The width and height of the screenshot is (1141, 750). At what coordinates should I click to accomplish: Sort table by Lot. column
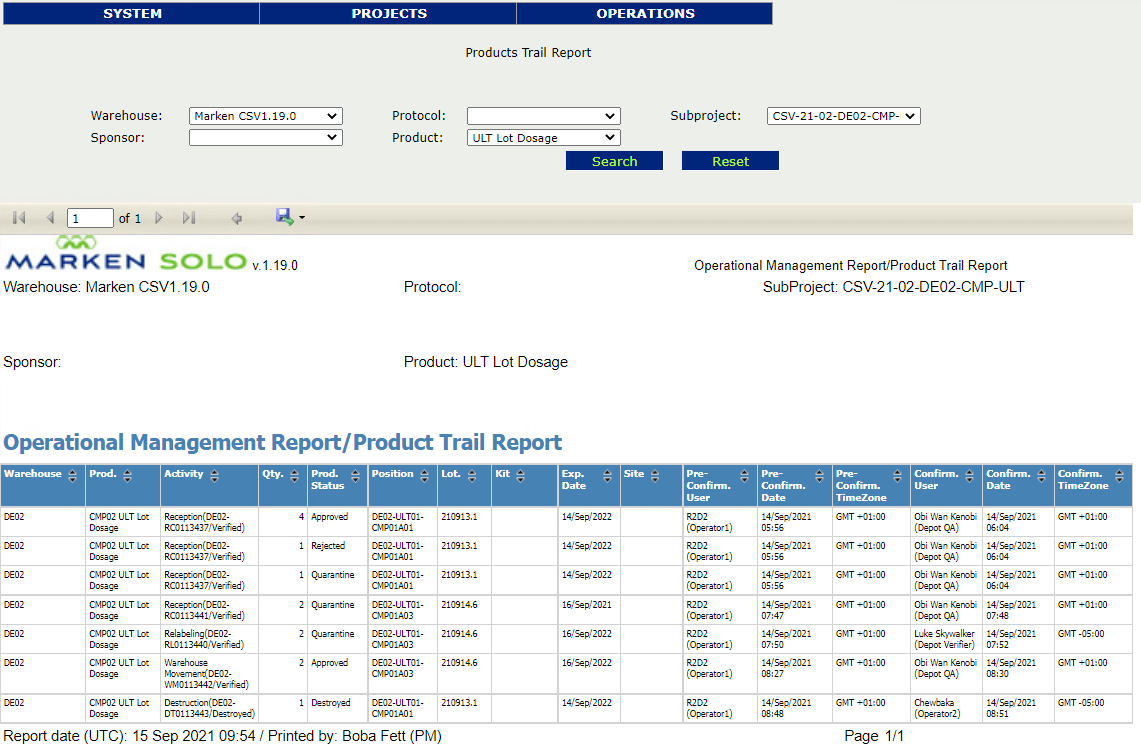[x=472, y=476]
